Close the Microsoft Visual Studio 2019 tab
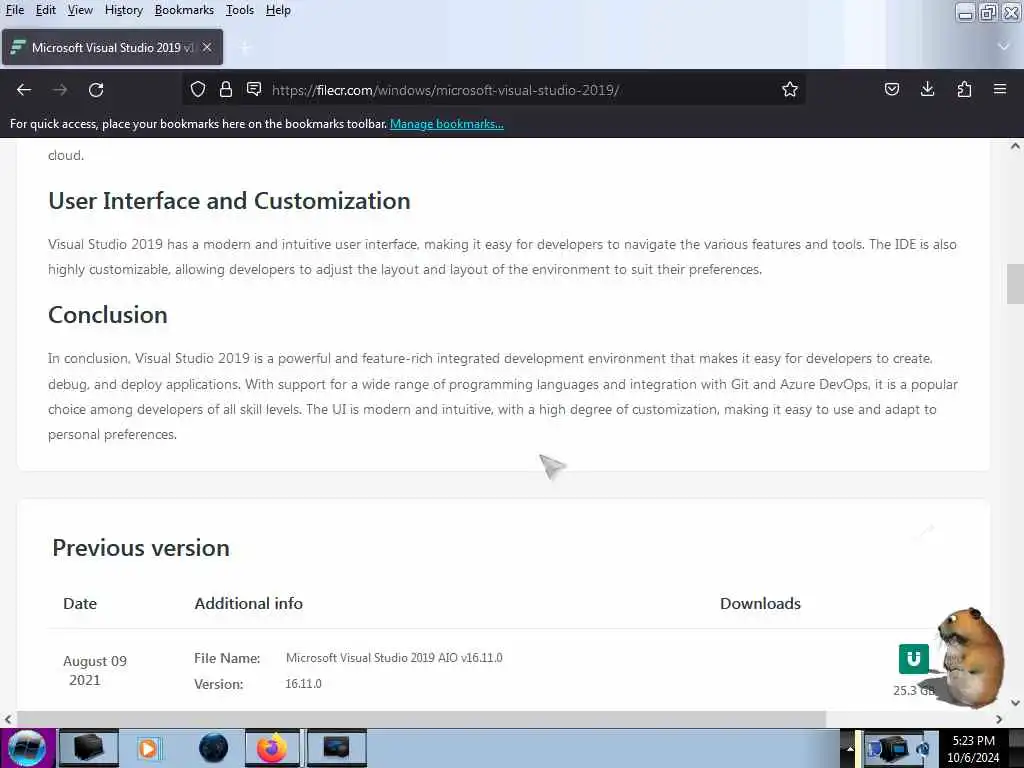The image size is (1024, 768). tap(207, 48)
